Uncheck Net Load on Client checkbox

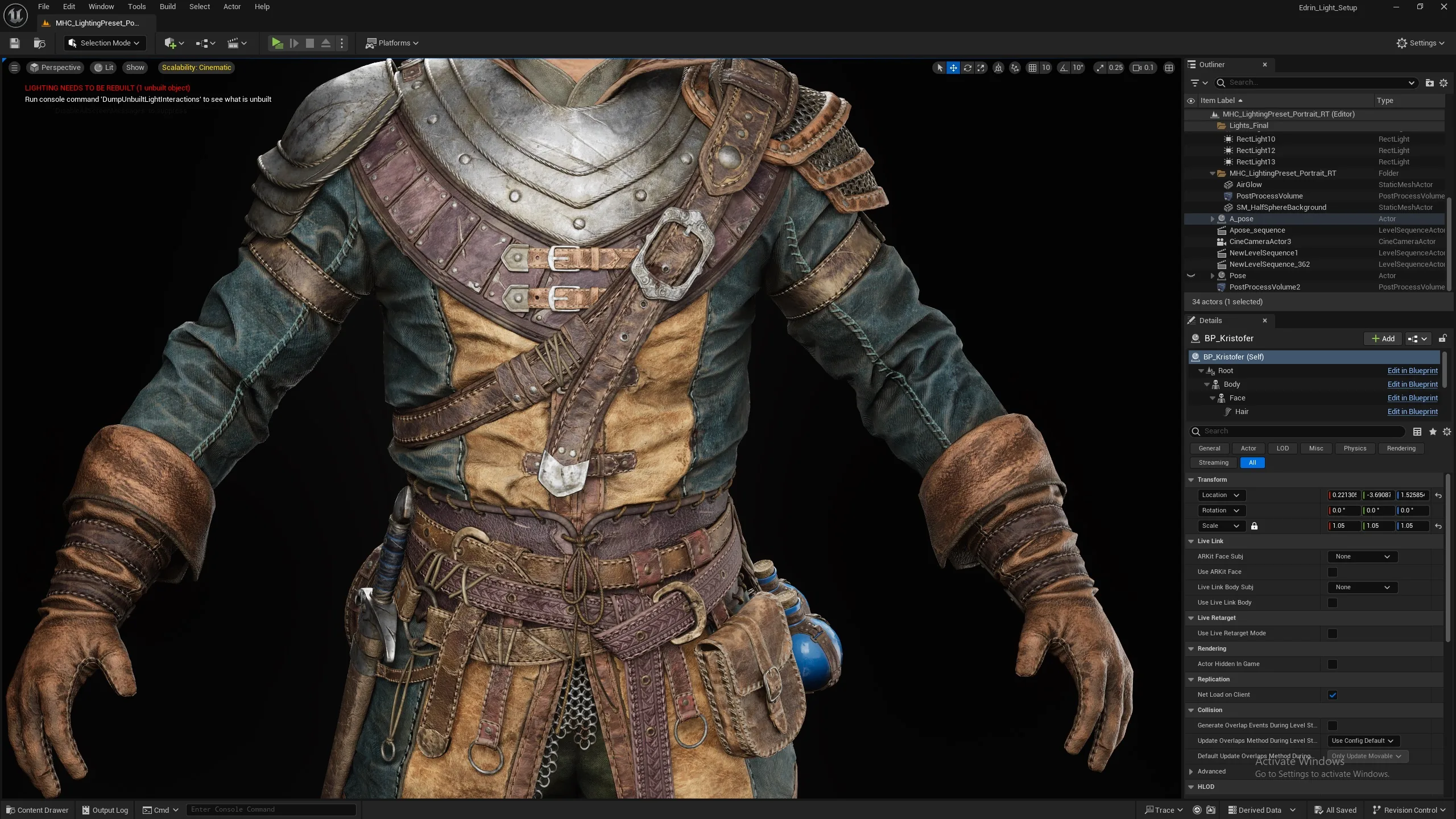1332,695
